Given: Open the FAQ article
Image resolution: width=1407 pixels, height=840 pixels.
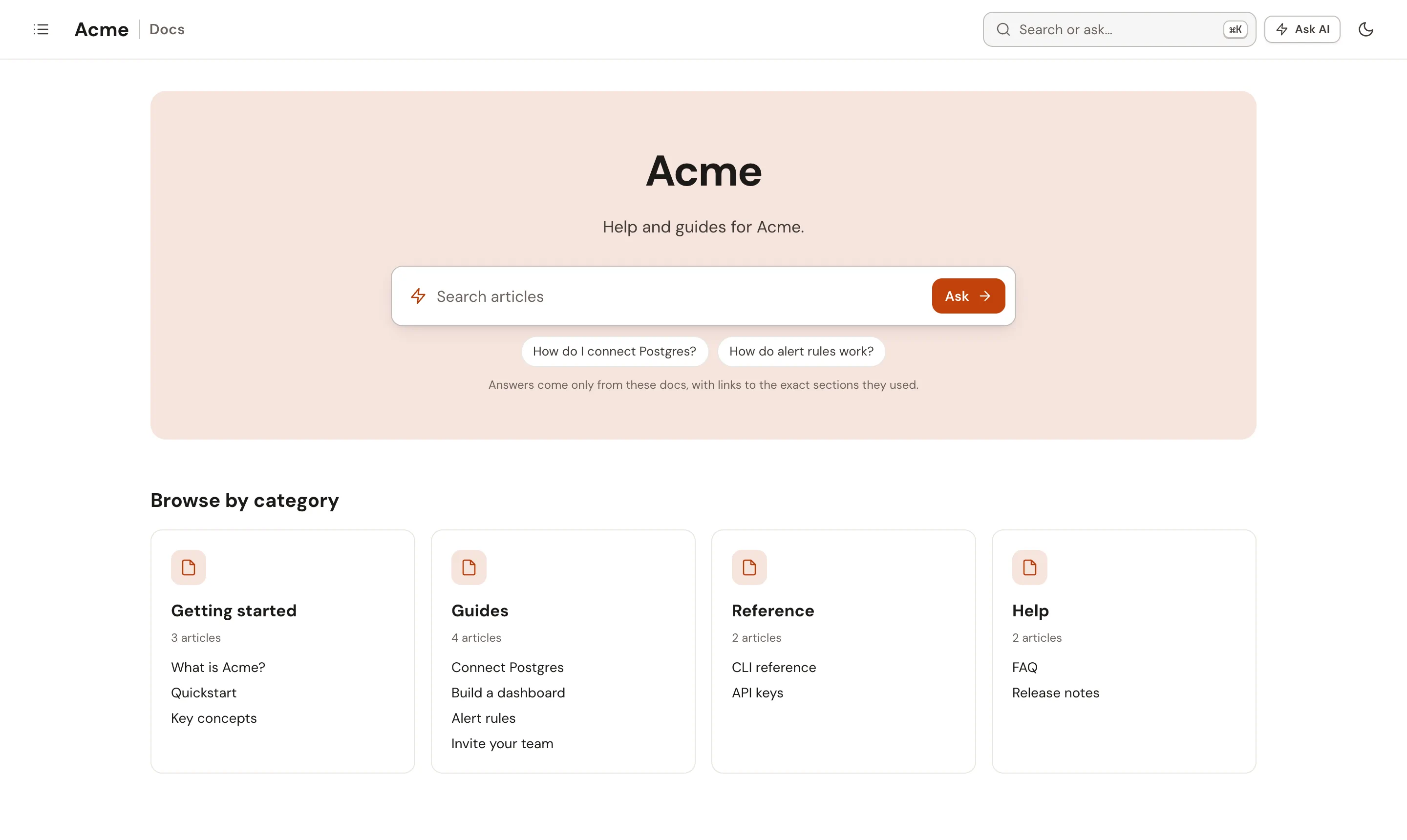Looking at the screenshot, I should 1025,667.
